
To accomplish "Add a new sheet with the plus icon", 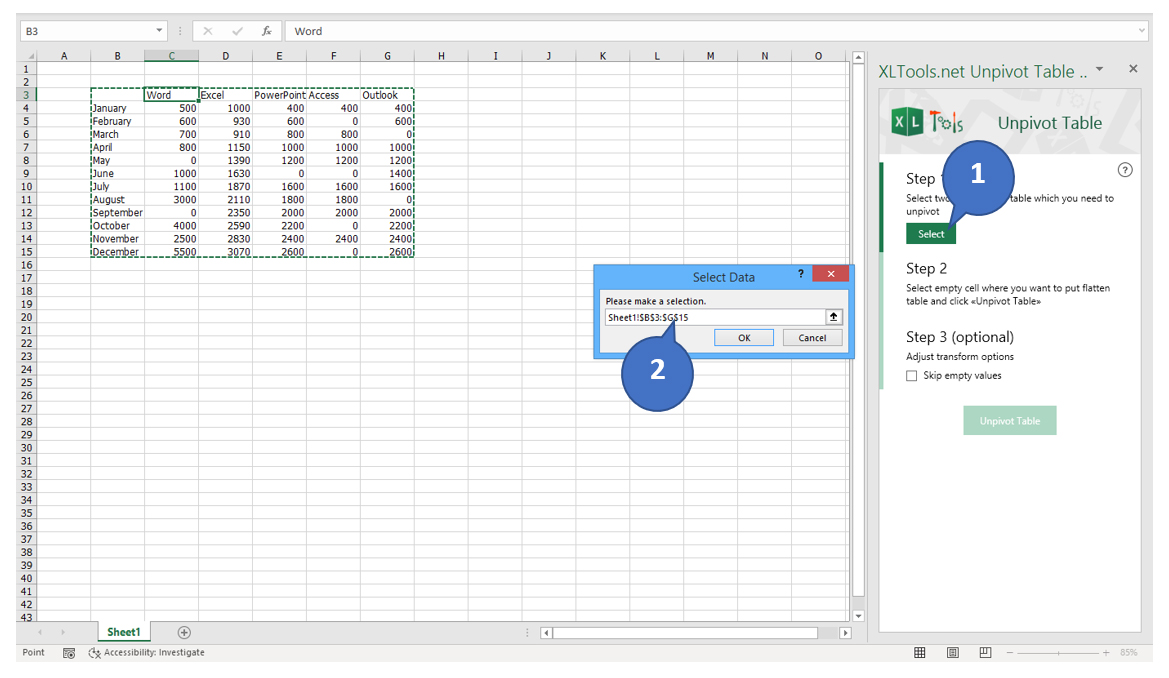I will click(x=184, y=633).
